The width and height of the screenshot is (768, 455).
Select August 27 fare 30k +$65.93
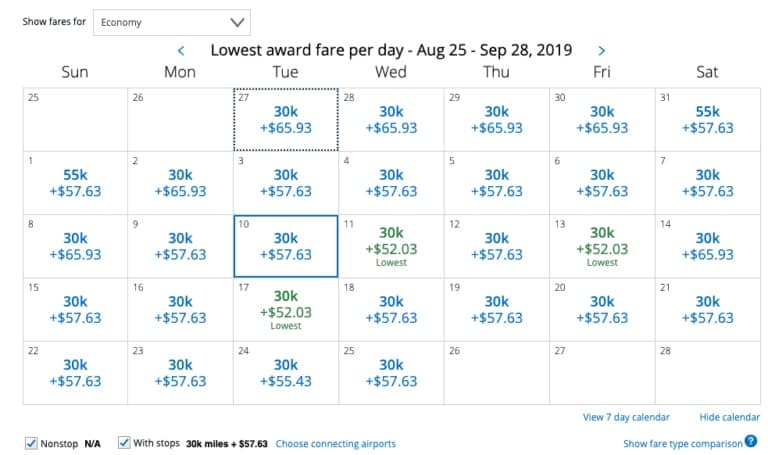(286, 120)
